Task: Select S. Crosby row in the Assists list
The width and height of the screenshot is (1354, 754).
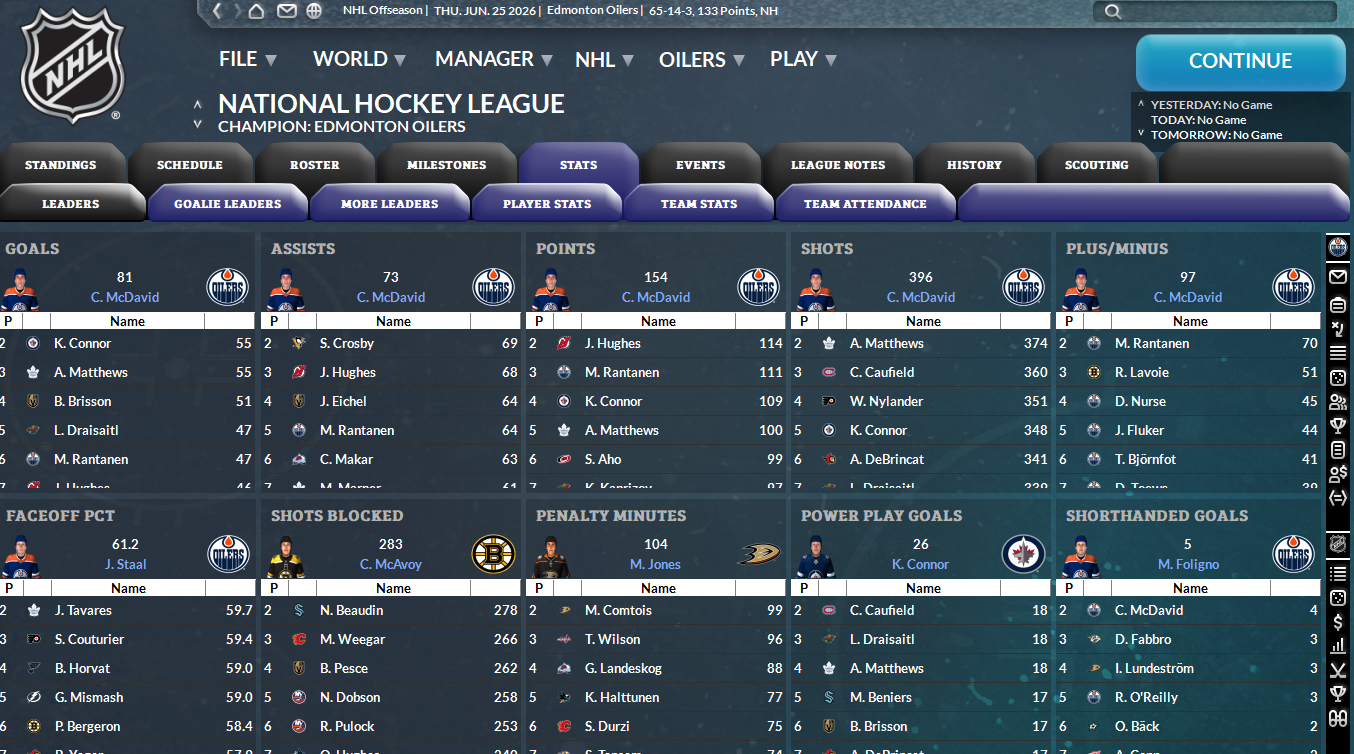Action: coord(391,343)
